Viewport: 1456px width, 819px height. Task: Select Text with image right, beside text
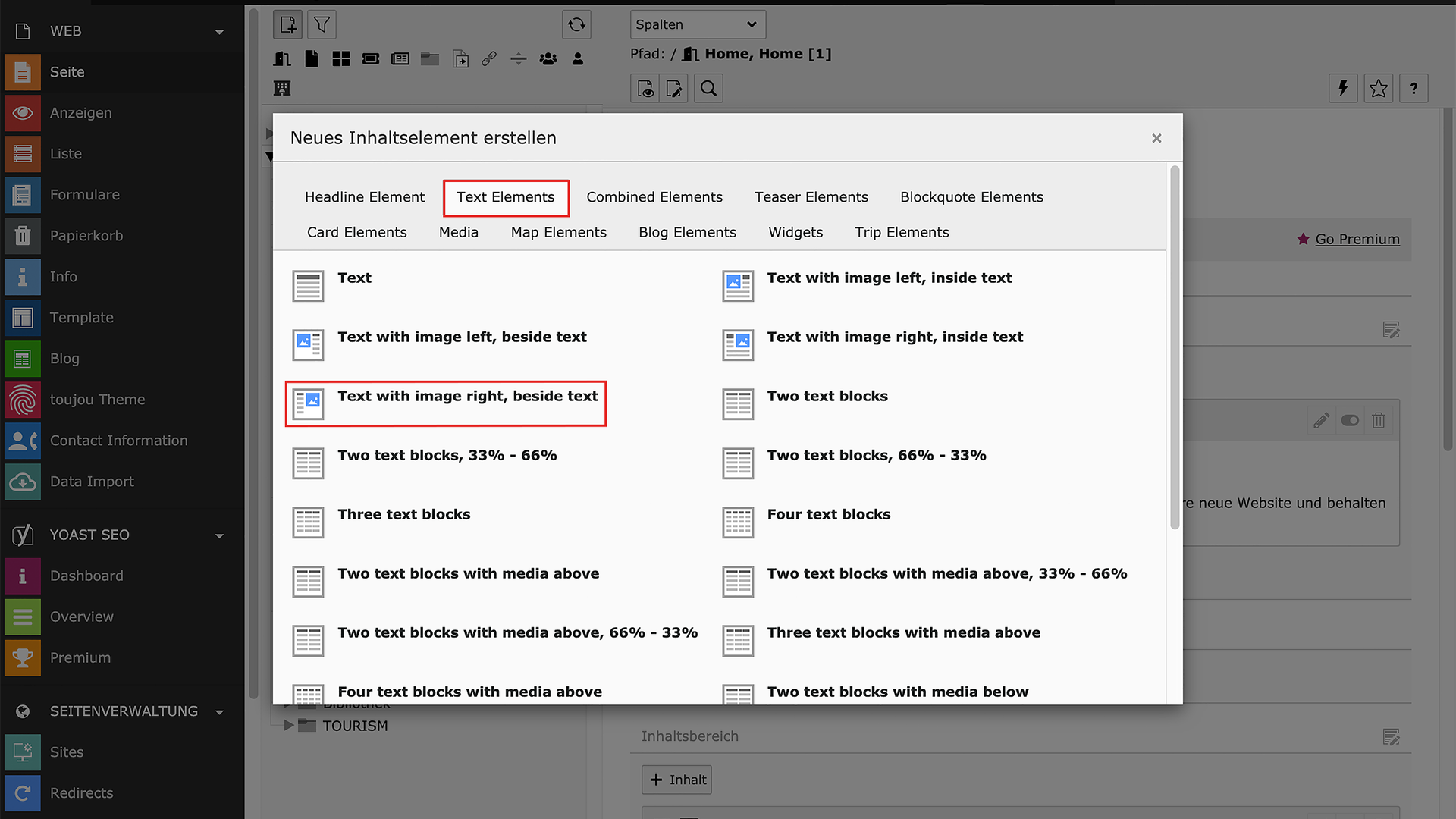click(467, 397)
